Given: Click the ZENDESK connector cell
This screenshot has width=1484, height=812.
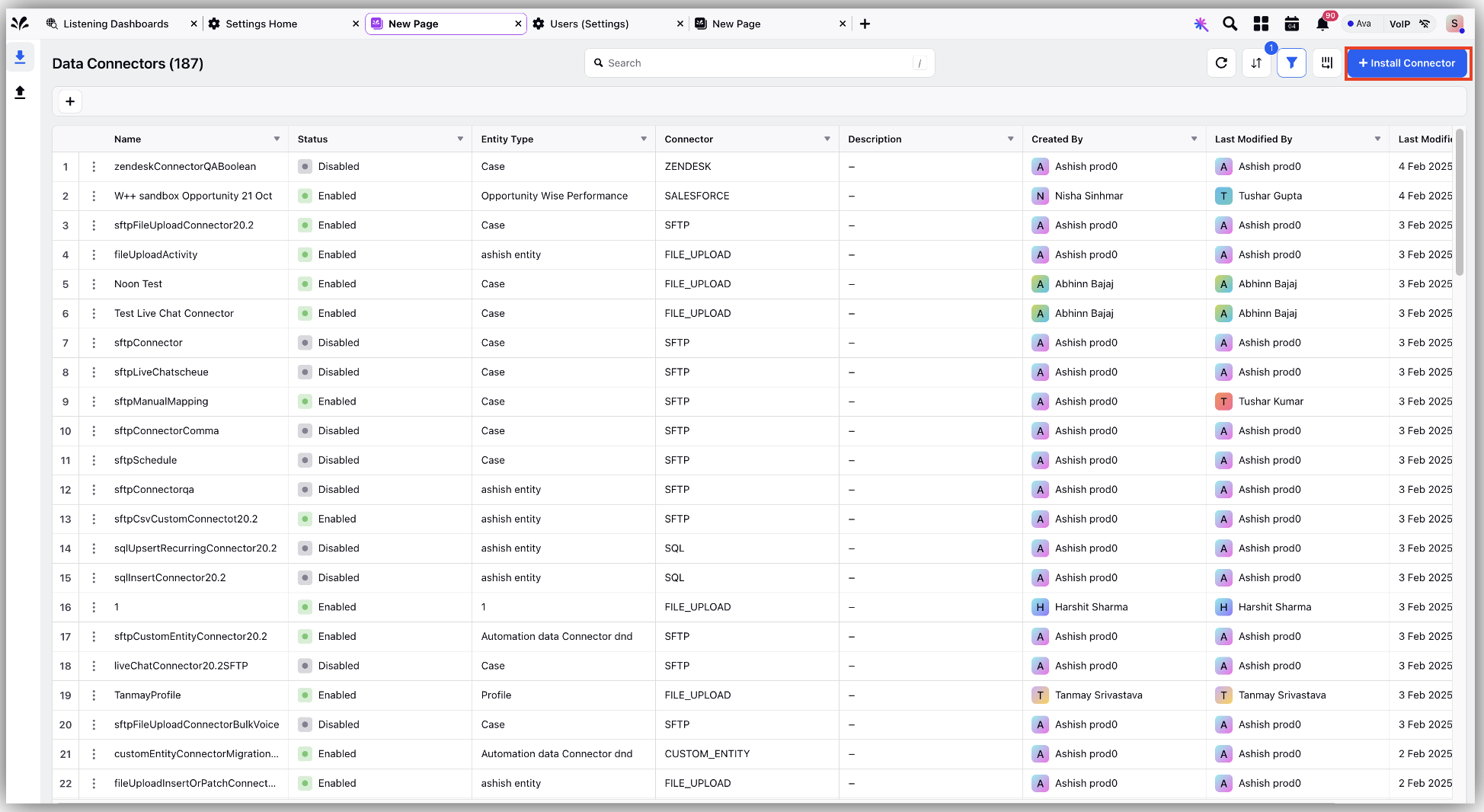Looking at the screenshot, I should pyautogui.click(x=688, y=166).
